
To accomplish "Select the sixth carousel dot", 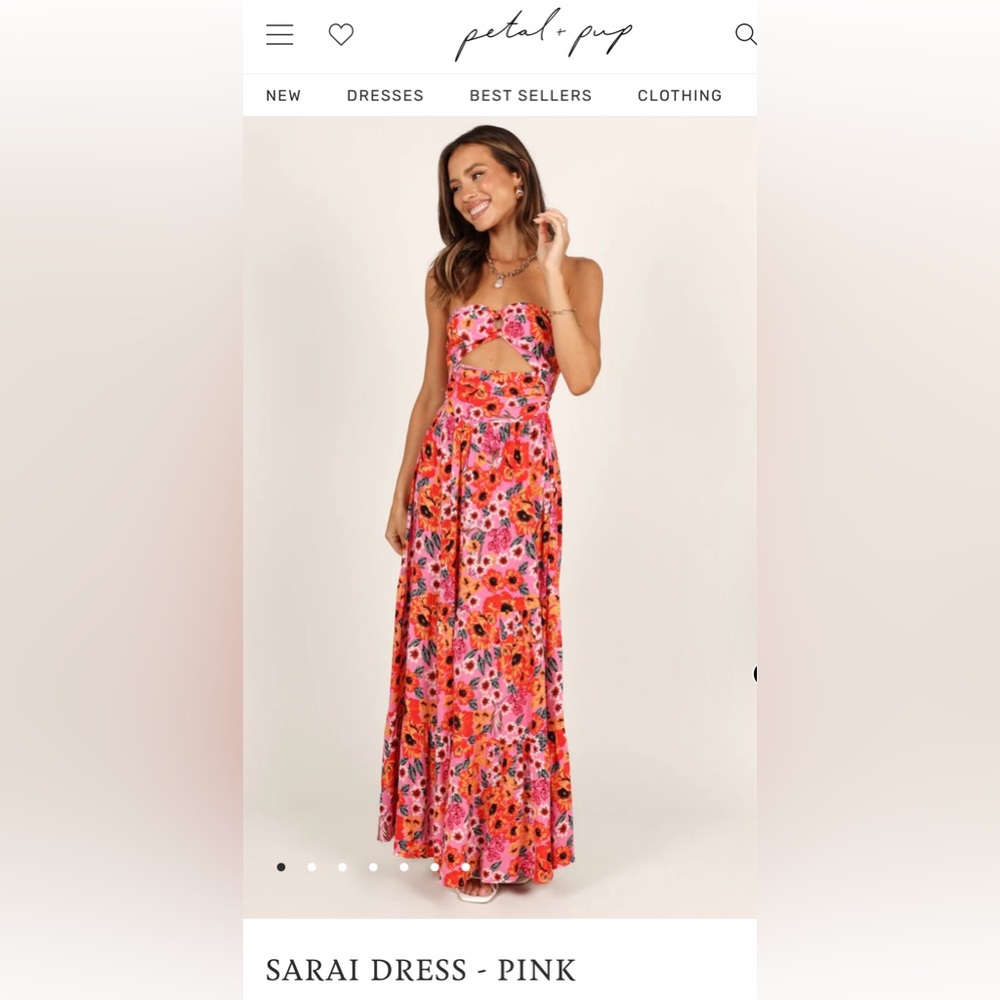I will click(x=434, y=867).
